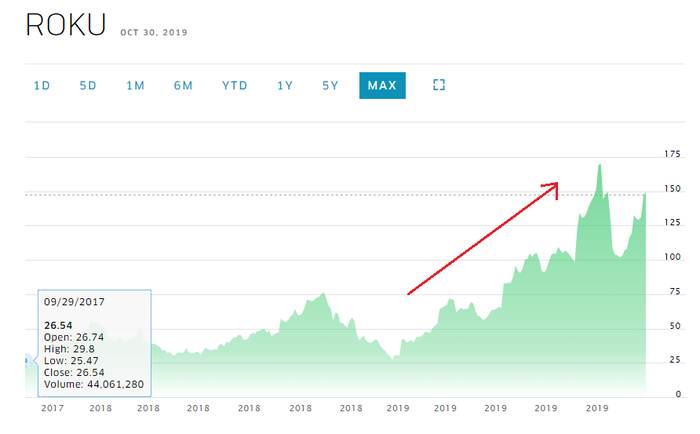Image resolution: width=700 pixels, height=434 pixels.
Task: Click the 50 y-axis label
Action: click(x=675, y=326)
